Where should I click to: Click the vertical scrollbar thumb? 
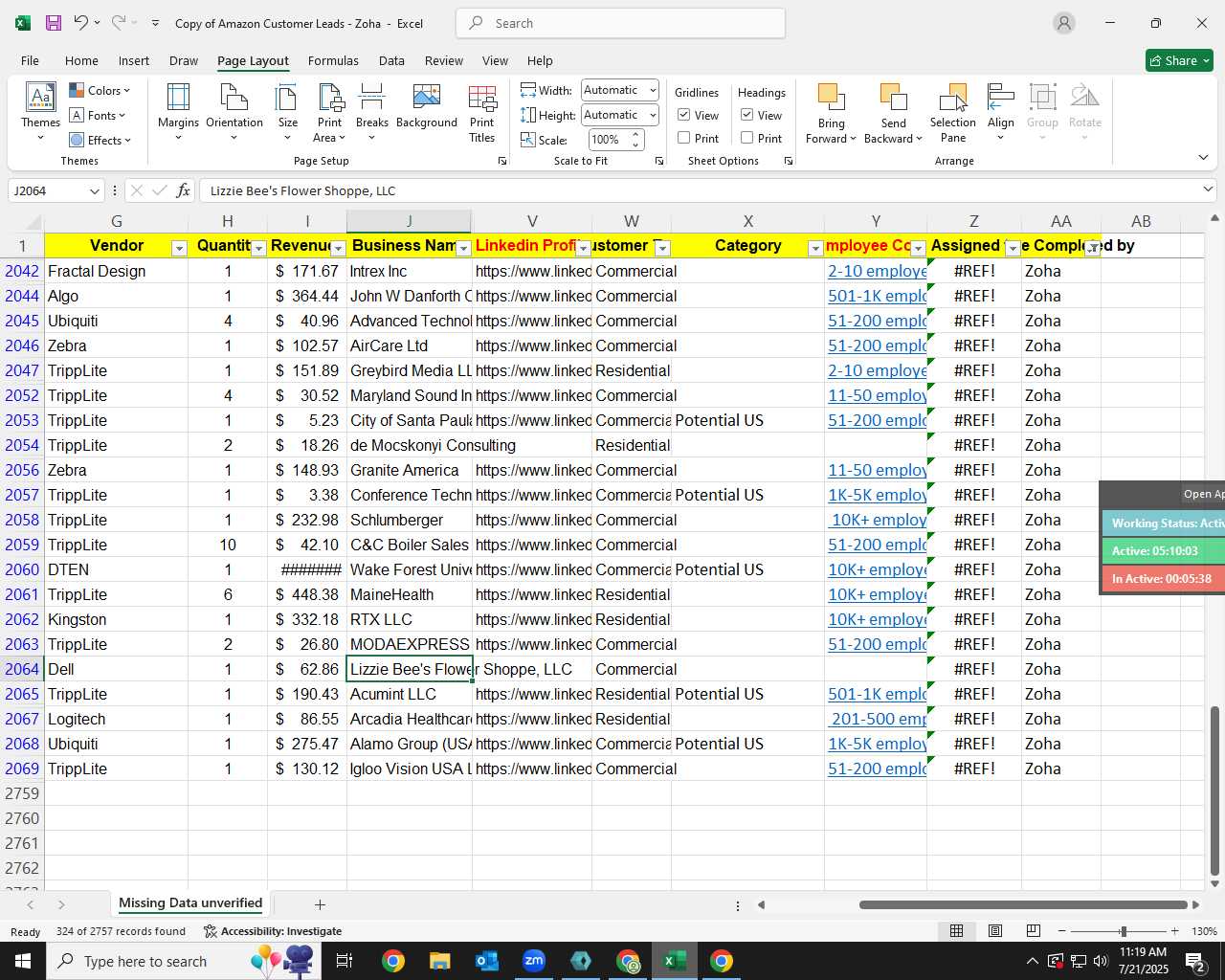pyautogui.click(x=1214, y=791)
